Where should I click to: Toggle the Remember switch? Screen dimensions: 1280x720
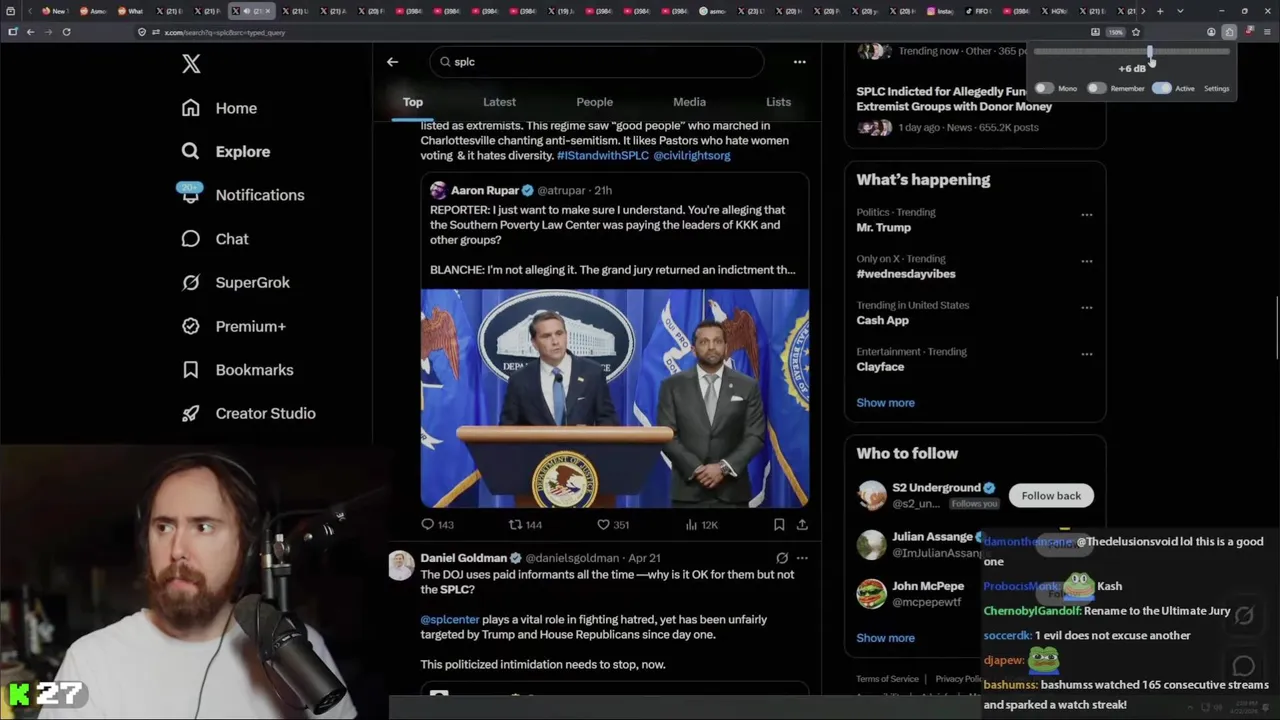click(1097, 88)
